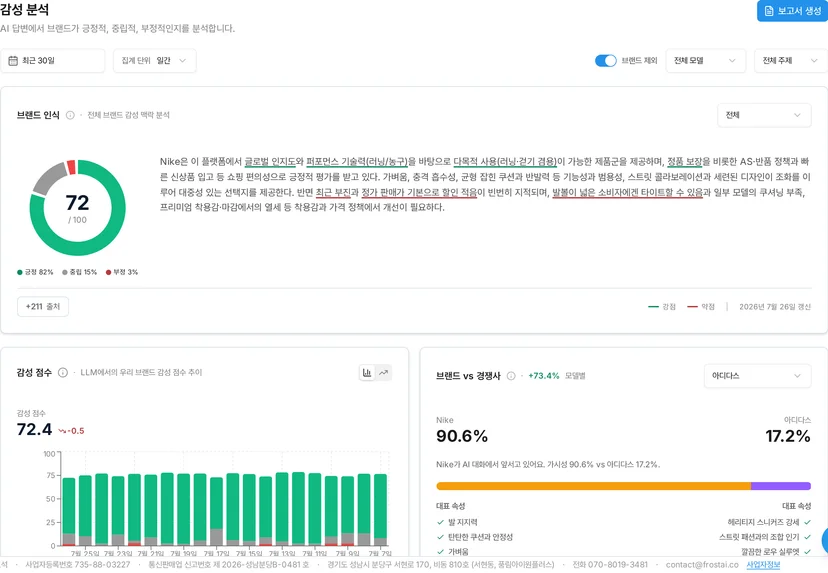Click the Nike vs 아디다스 comparison bar
The image size is (828, 573).
pos(624,486)
